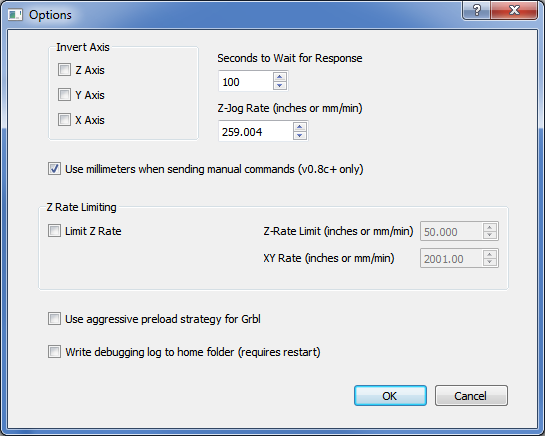Decrease Seconds to Wait for Response value
This screenshot has height=436, width=545.
pos(280,86)
